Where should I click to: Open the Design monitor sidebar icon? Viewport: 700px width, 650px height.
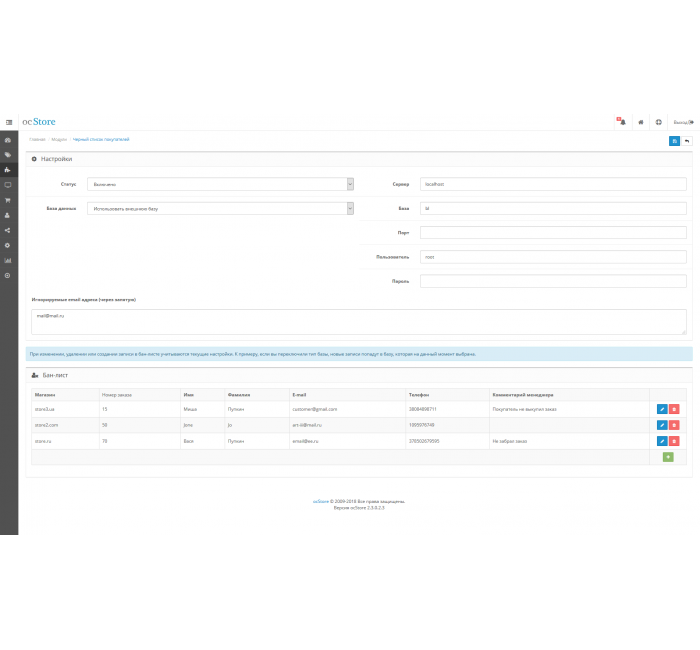[8, 185]
